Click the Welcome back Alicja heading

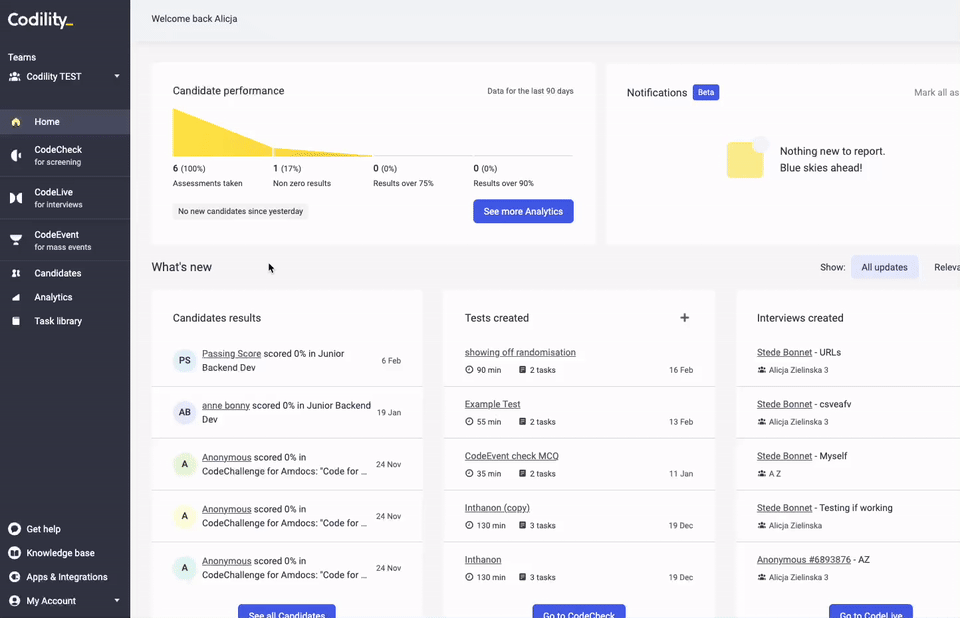[195, 19]
